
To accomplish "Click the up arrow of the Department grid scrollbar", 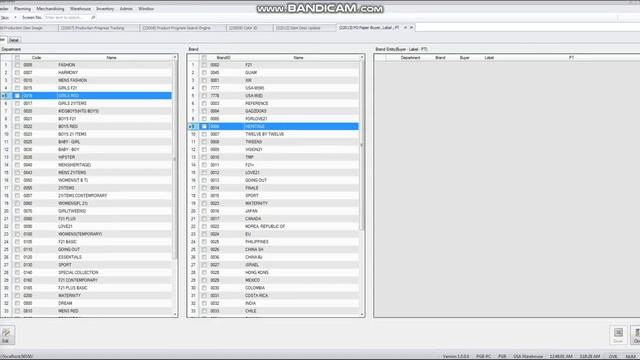I will (x=175, y=57).
